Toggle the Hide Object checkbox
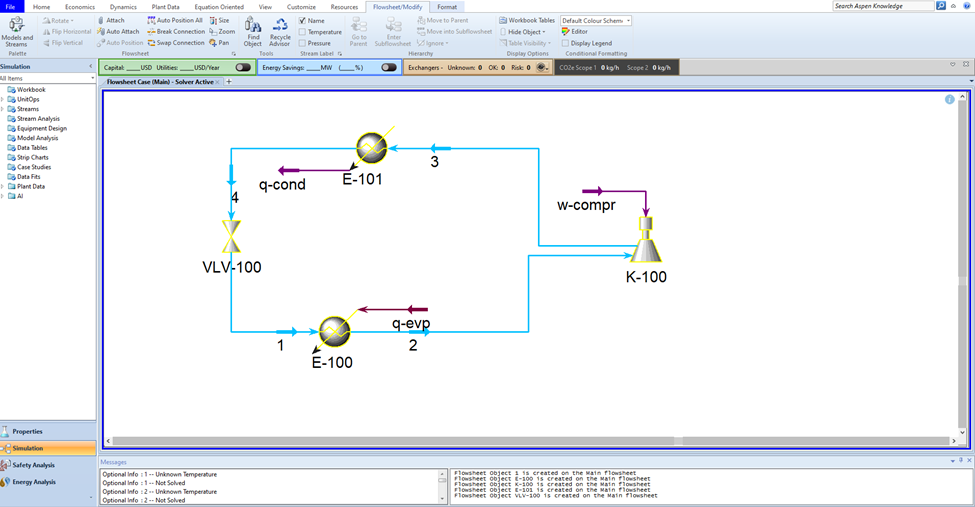The image size is (975, 507). [502, 32]
